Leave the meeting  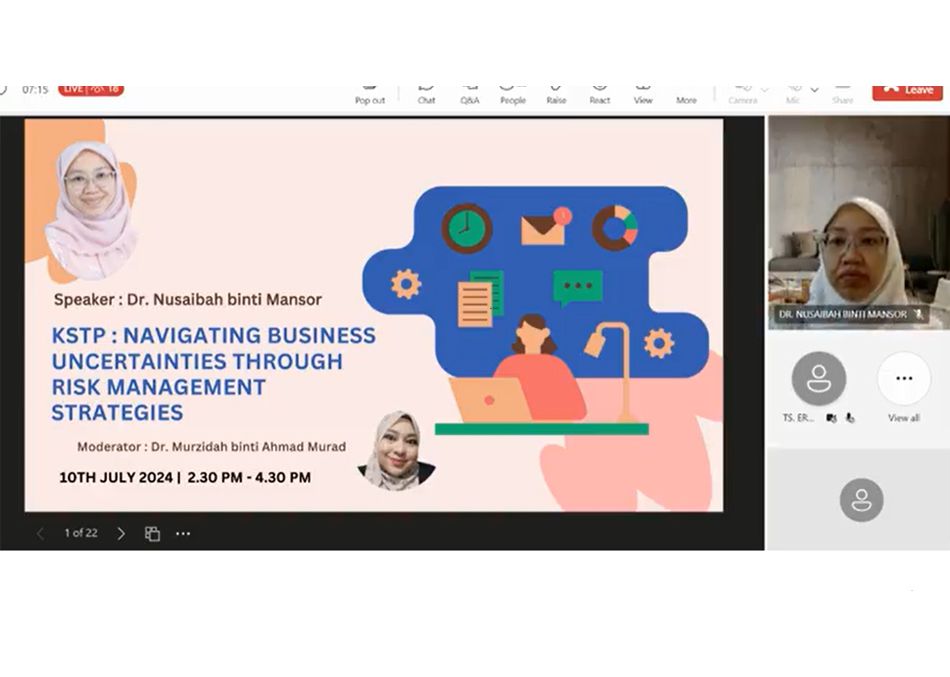(907, 90)
